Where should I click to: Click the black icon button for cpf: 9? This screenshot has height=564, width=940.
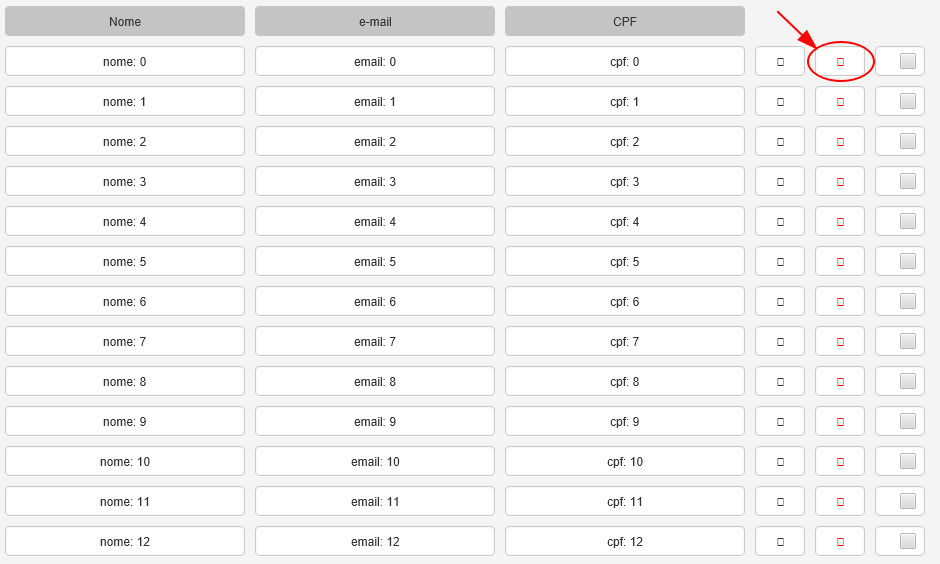[780, 421]
